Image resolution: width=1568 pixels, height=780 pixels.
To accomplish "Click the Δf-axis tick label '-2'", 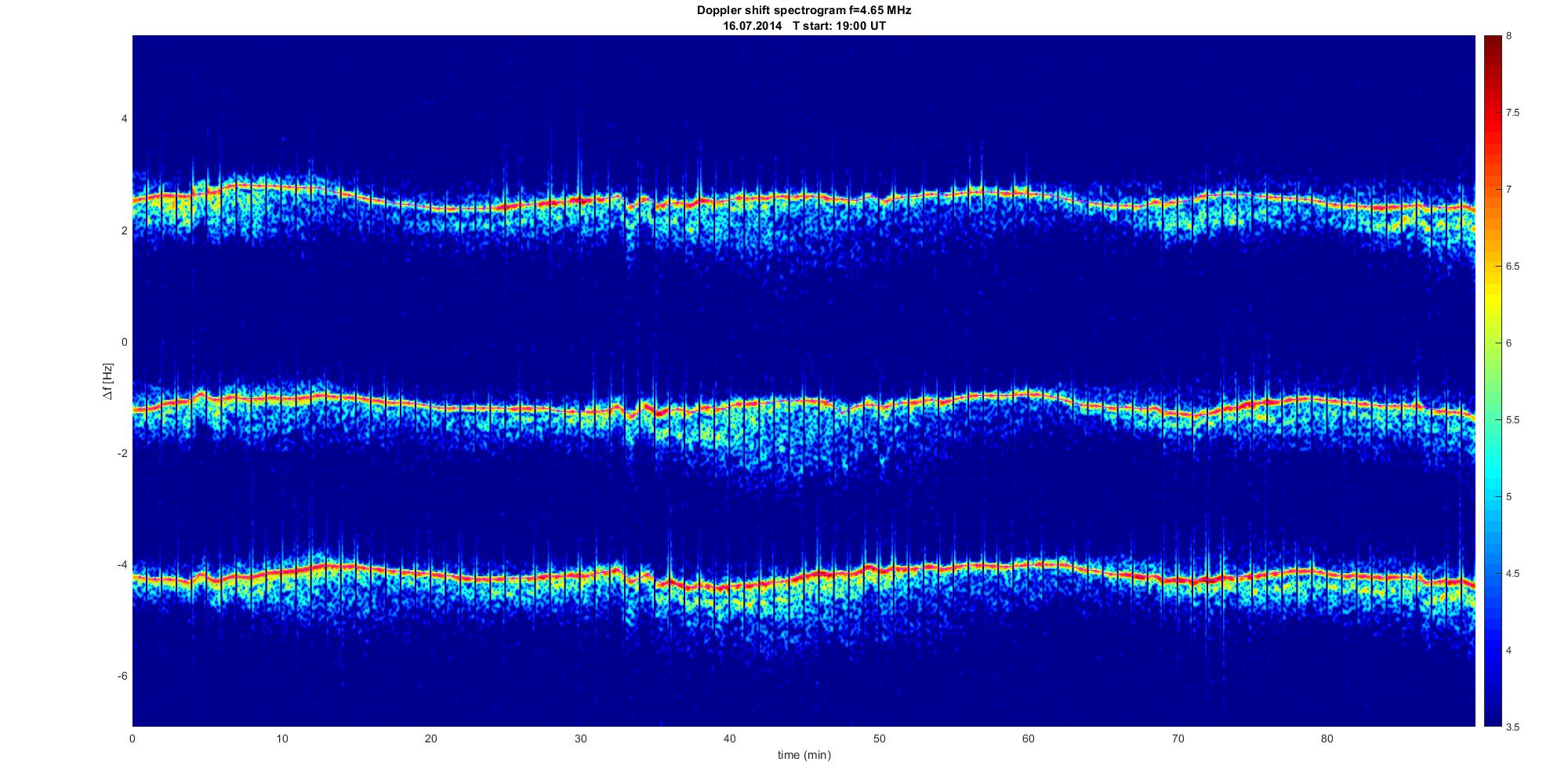I will click(x=122, y=453).
